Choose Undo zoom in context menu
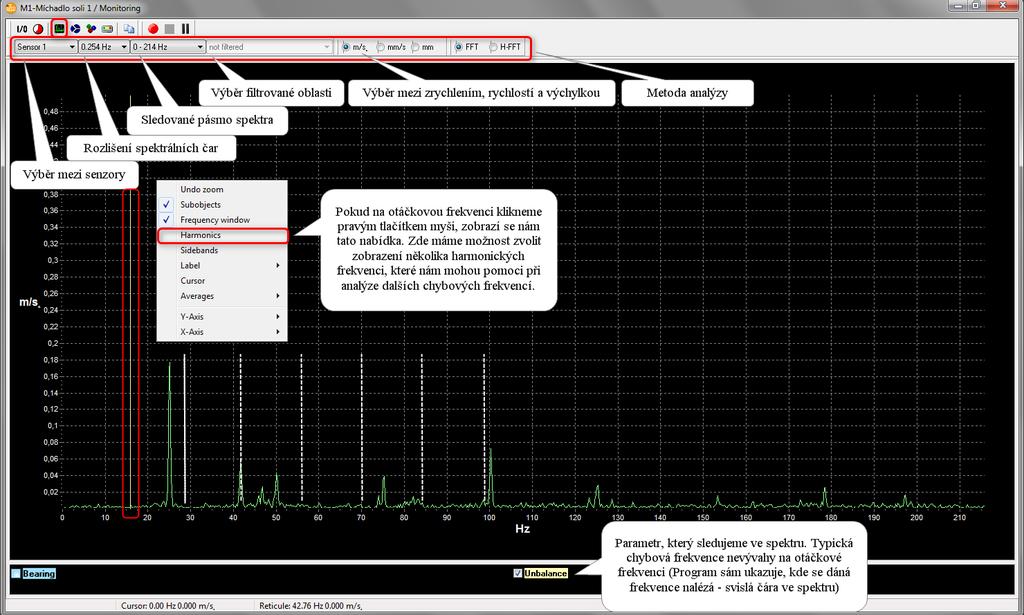This screenshot has height=615, width=1024. (222, 189)
